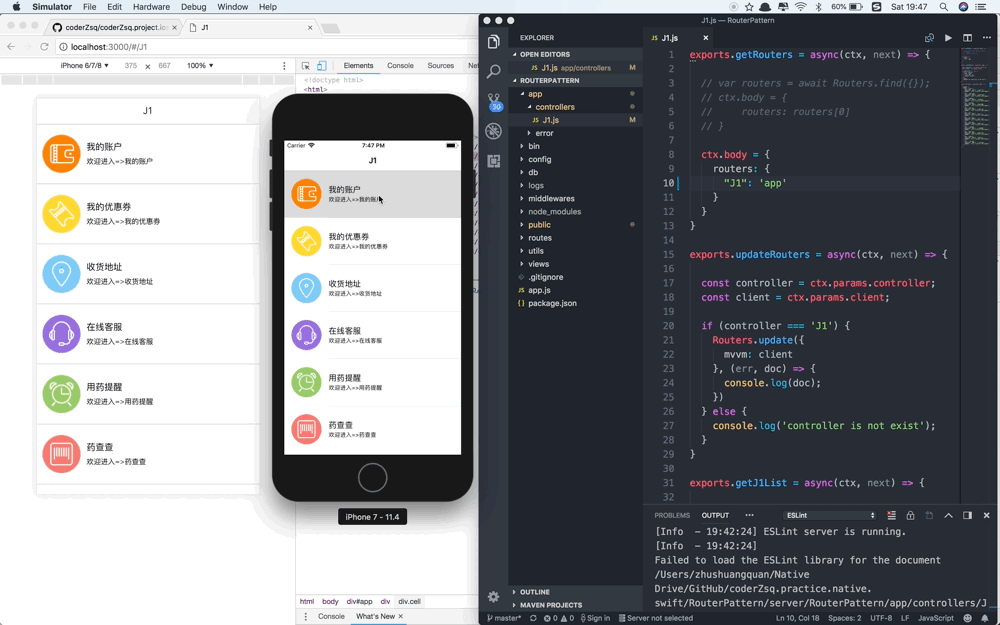
Task: Collapse the OPEN EDITORS section
Action: pos(576,54)
